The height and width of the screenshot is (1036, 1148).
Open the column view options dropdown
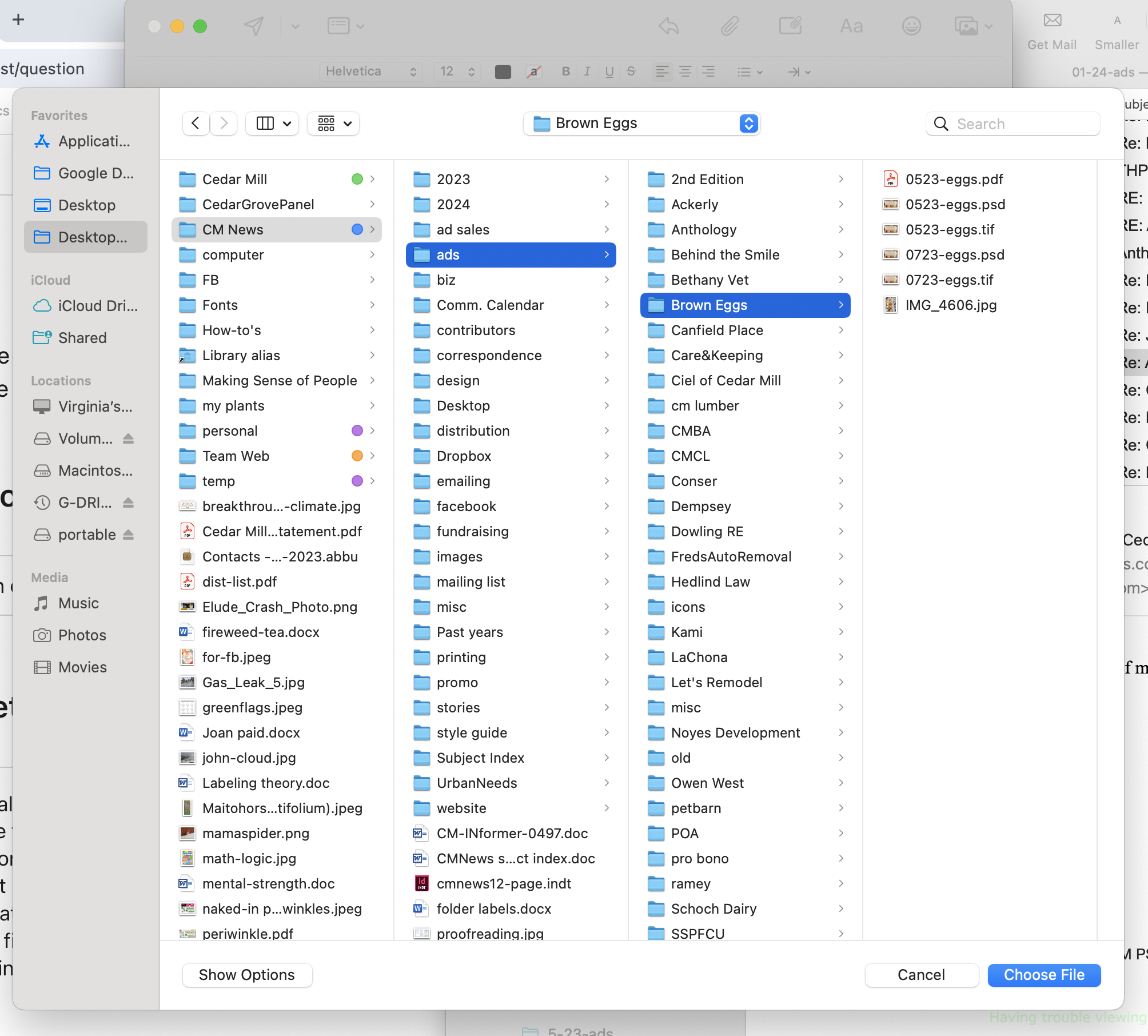click(272, 123)
